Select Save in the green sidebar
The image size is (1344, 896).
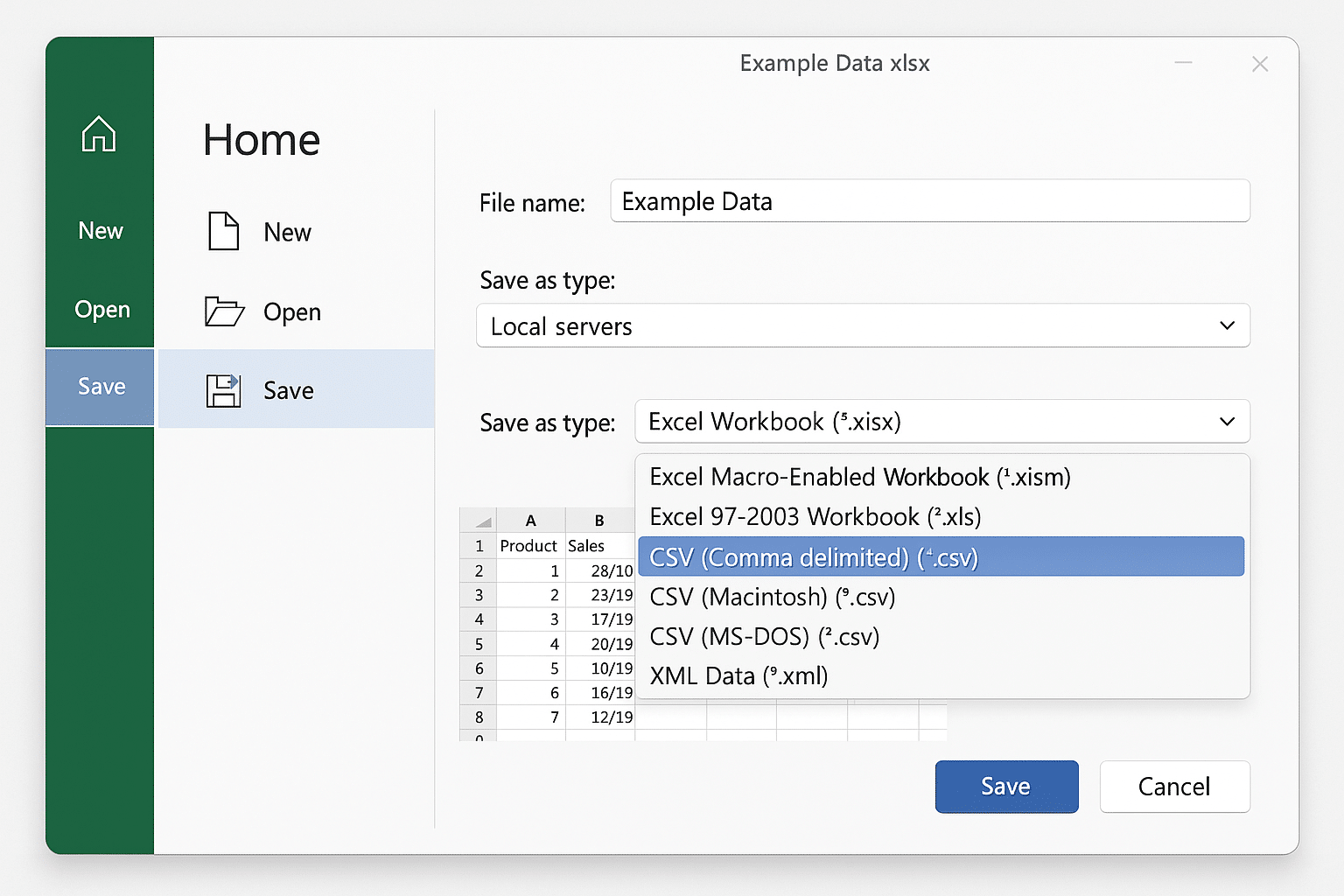coord(100,387)
